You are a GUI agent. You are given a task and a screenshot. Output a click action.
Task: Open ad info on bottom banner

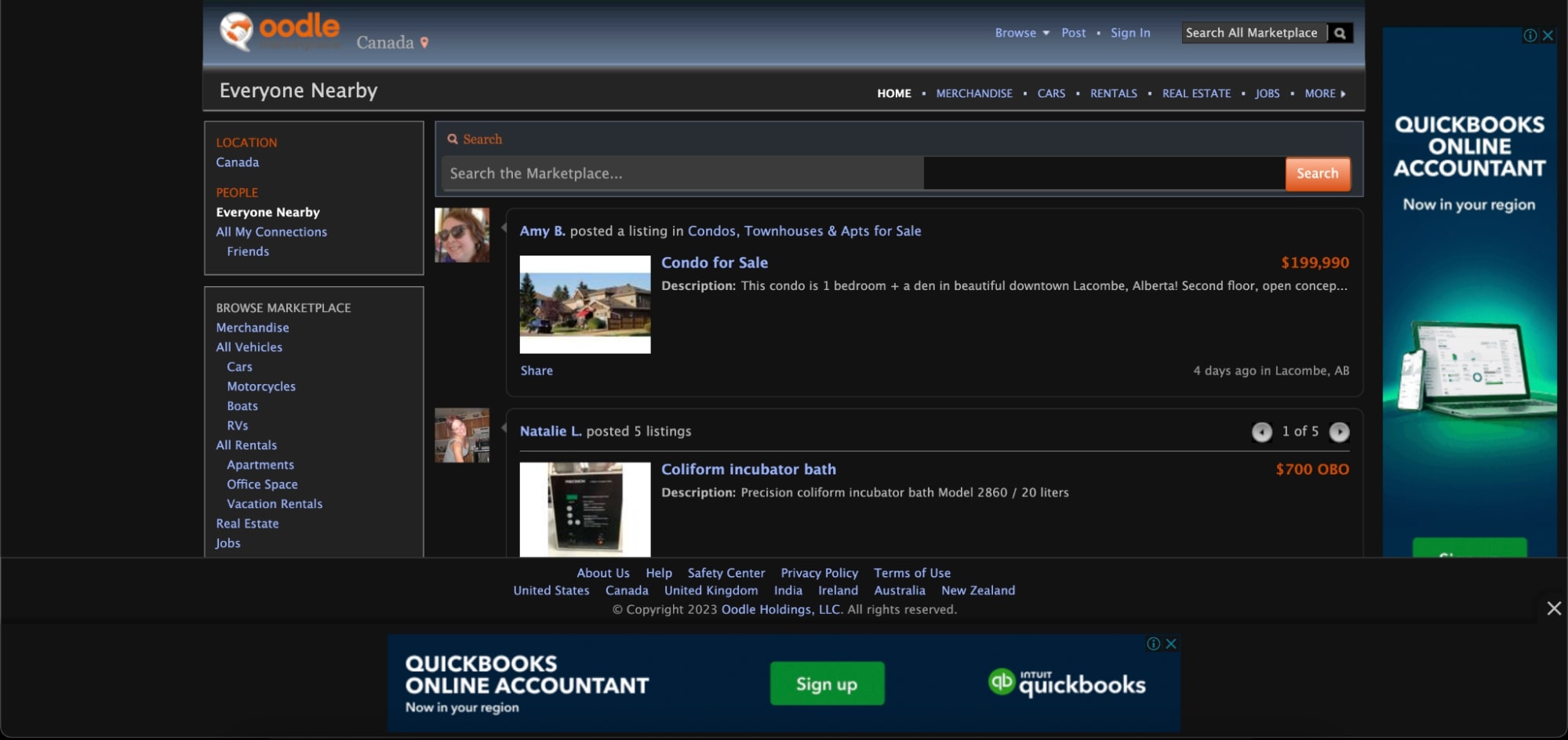click(1153, 644)
